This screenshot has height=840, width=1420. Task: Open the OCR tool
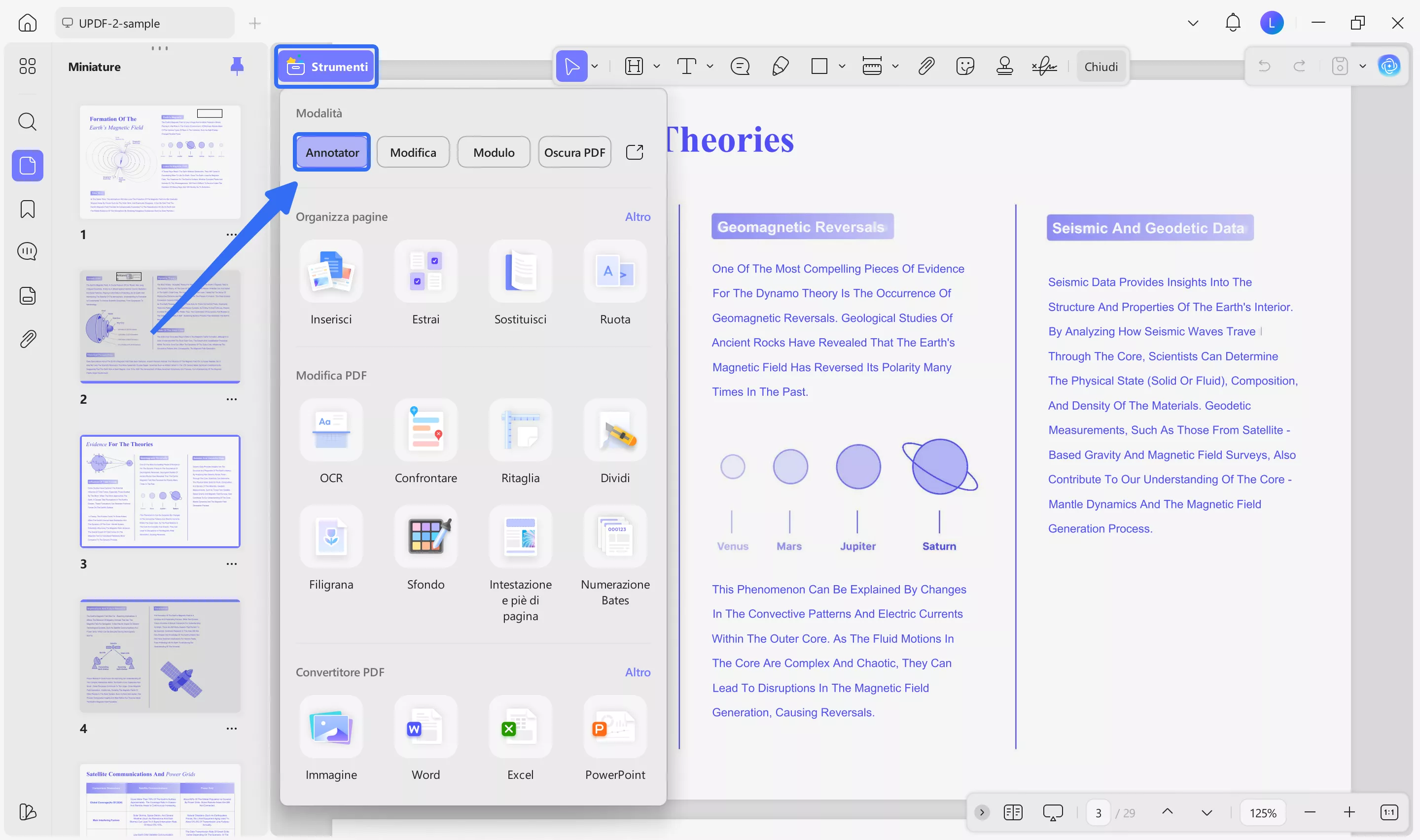[331, 430]
